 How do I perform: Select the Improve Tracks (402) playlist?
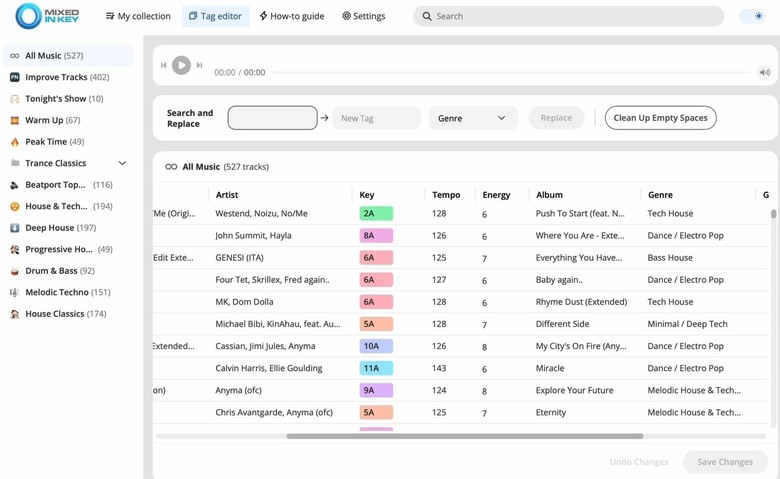coord(69,77)
